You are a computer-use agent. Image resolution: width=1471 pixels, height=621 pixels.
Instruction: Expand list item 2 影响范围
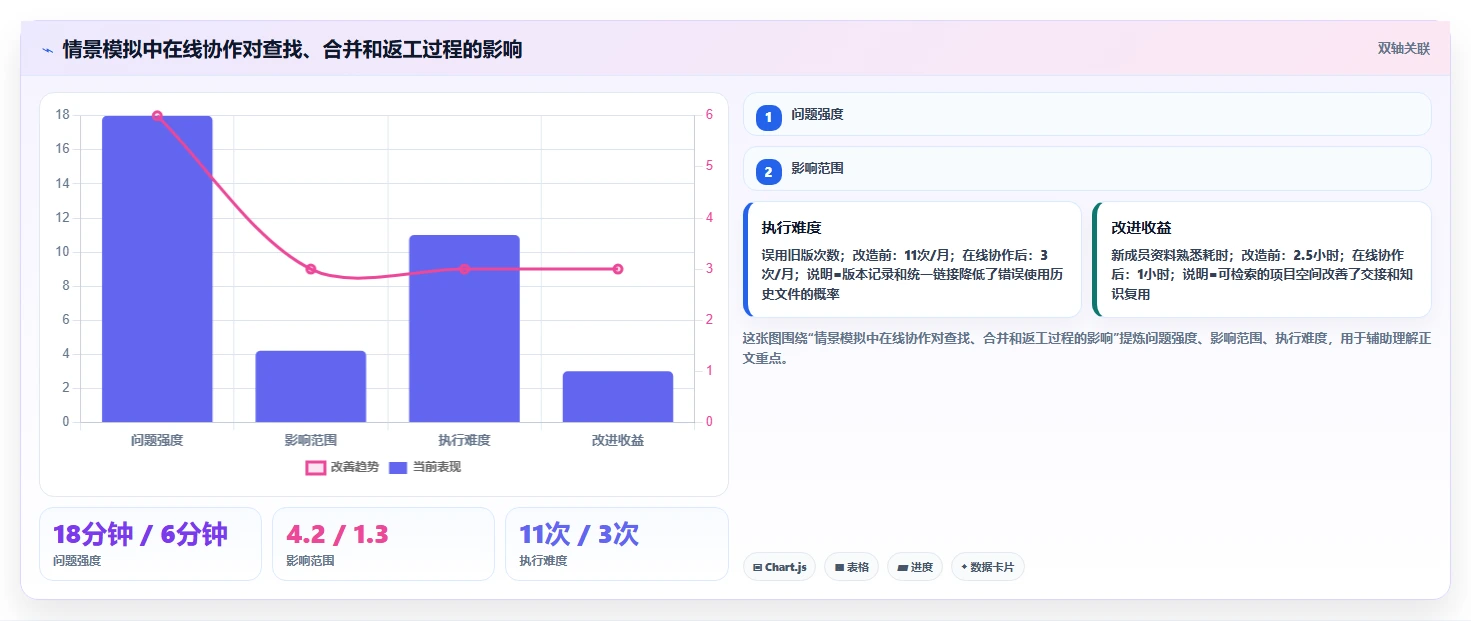coord(1087,169)
